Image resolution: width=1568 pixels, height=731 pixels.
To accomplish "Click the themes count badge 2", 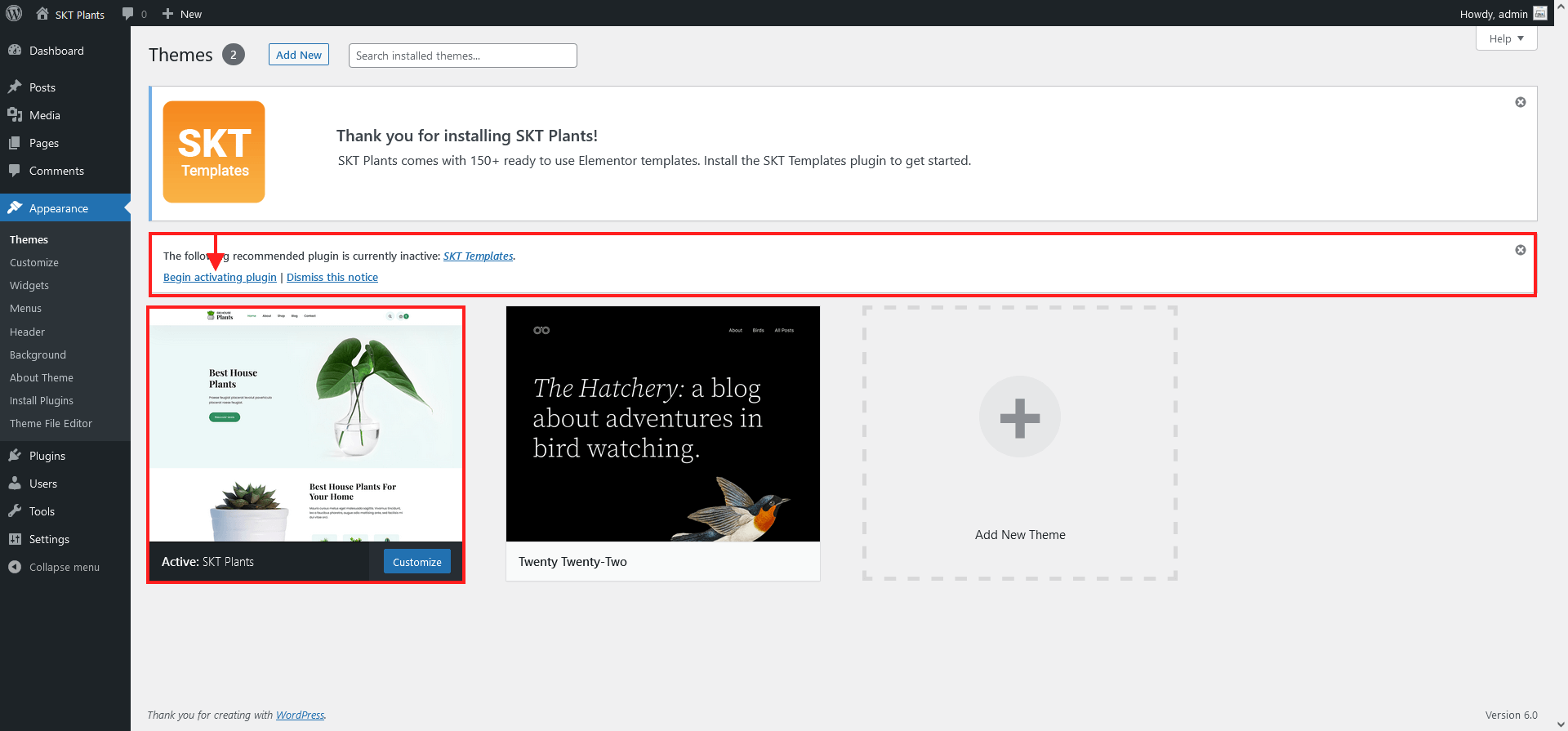I will [x=234, y=55].
